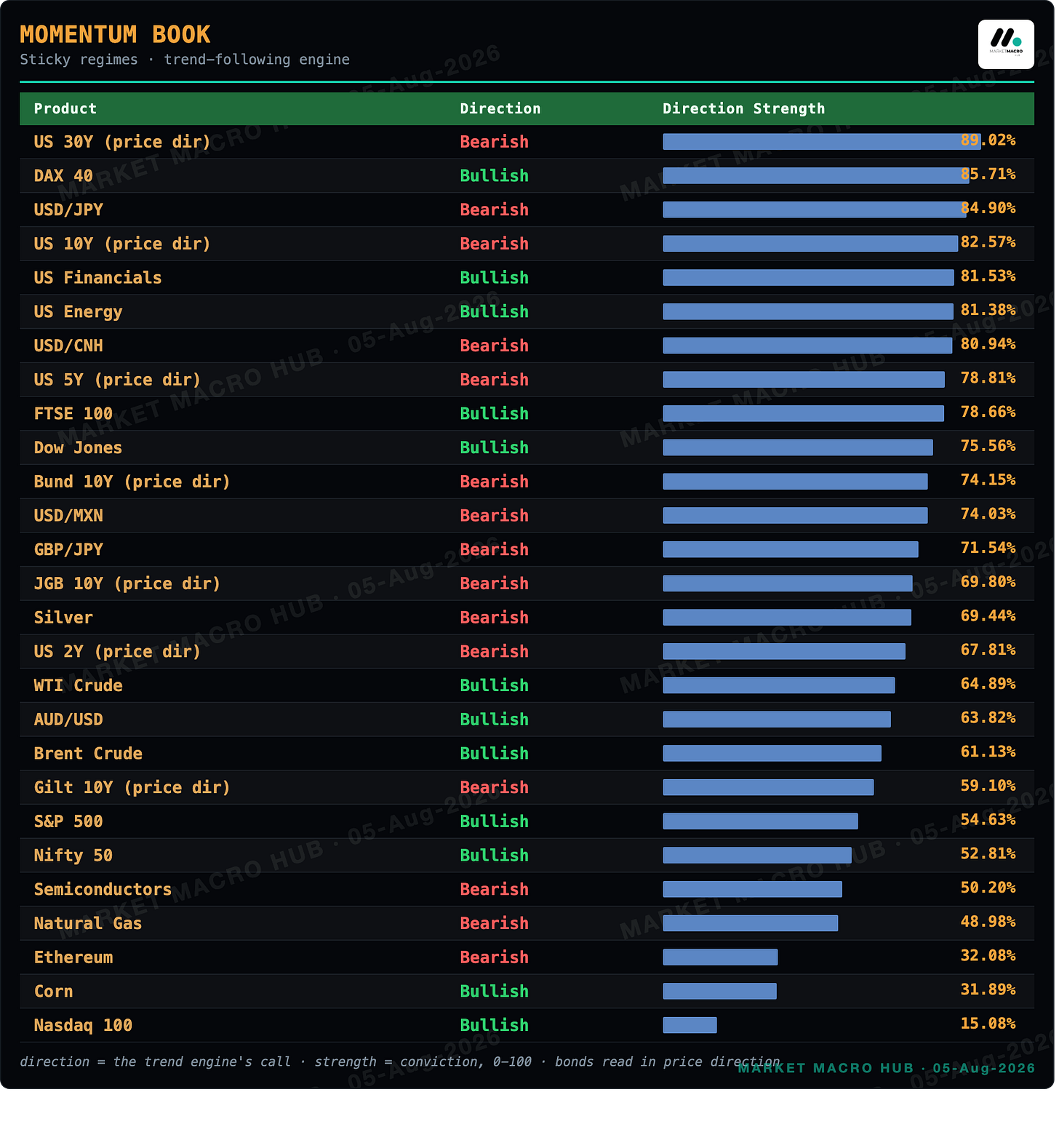Click the Direction column header
The image size is (1059, 1148).
point(502,109)
